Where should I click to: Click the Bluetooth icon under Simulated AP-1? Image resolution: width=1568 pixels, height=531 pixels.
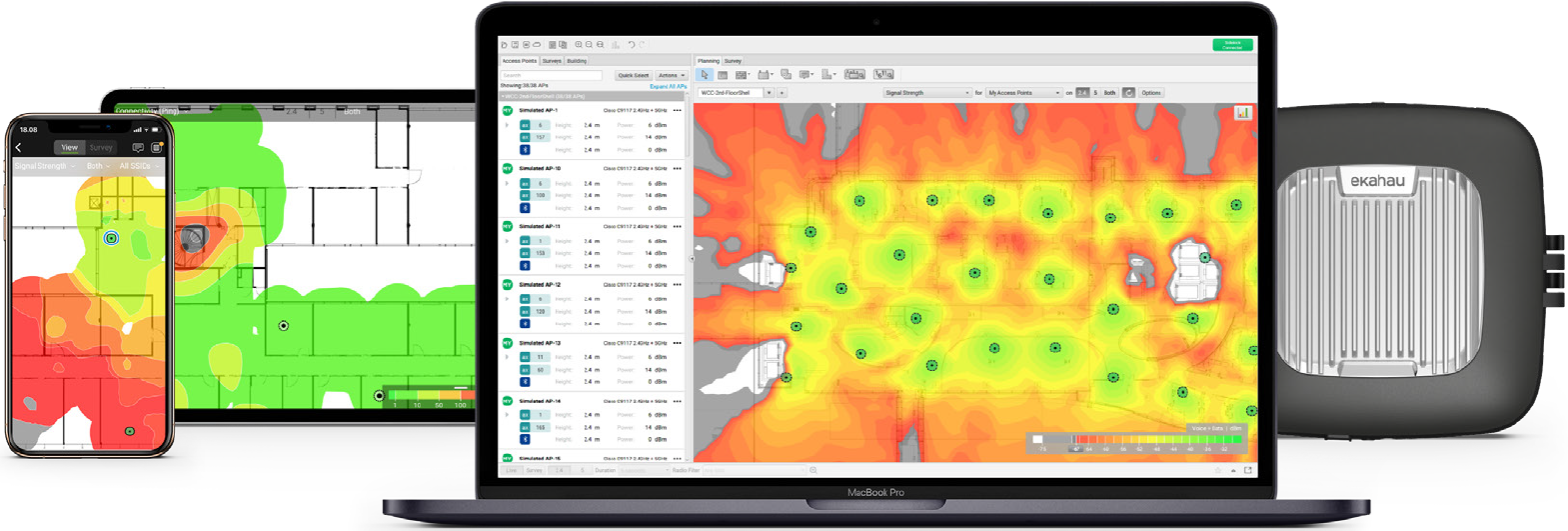pyautogui.click(x=525, y=150)
